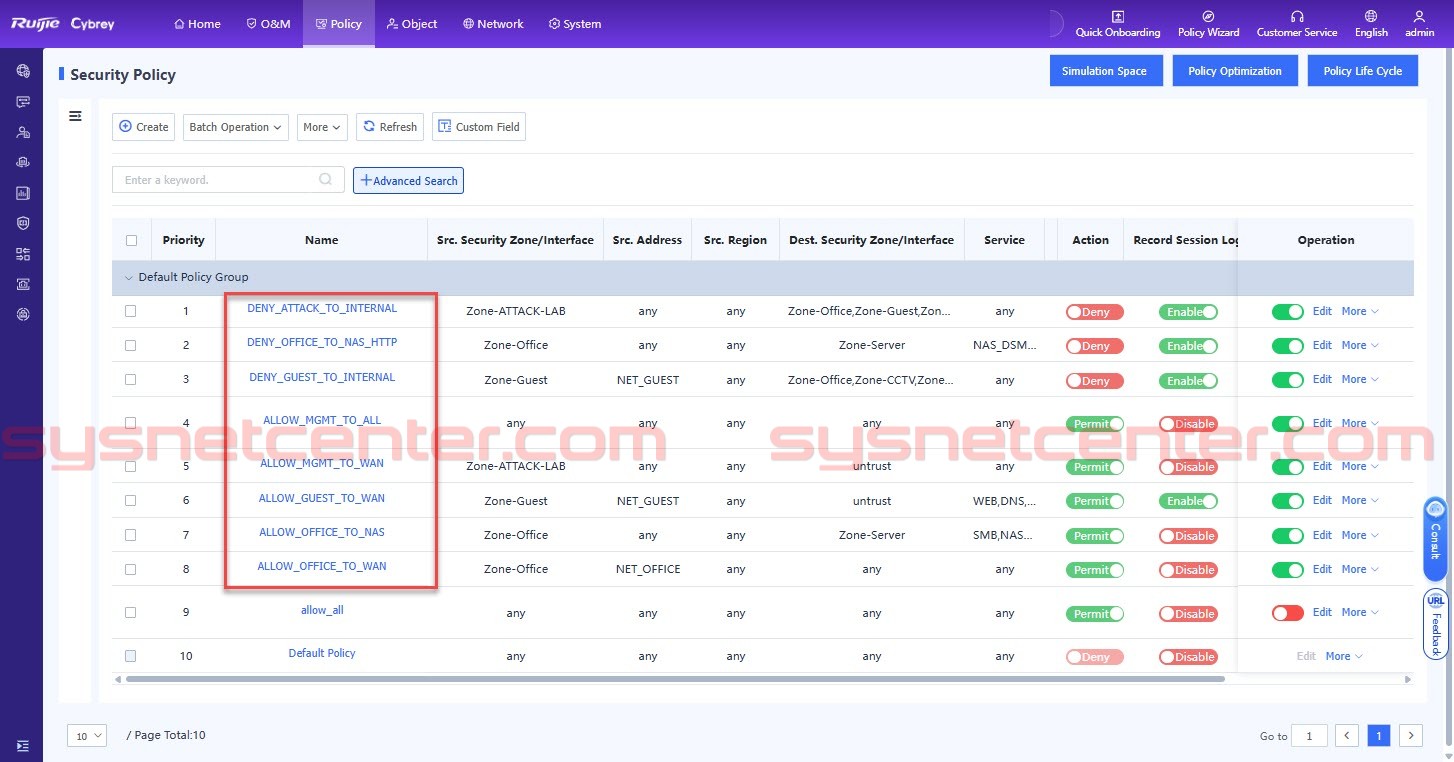Click the grid-list icon in left sidebar

(23, 254)
